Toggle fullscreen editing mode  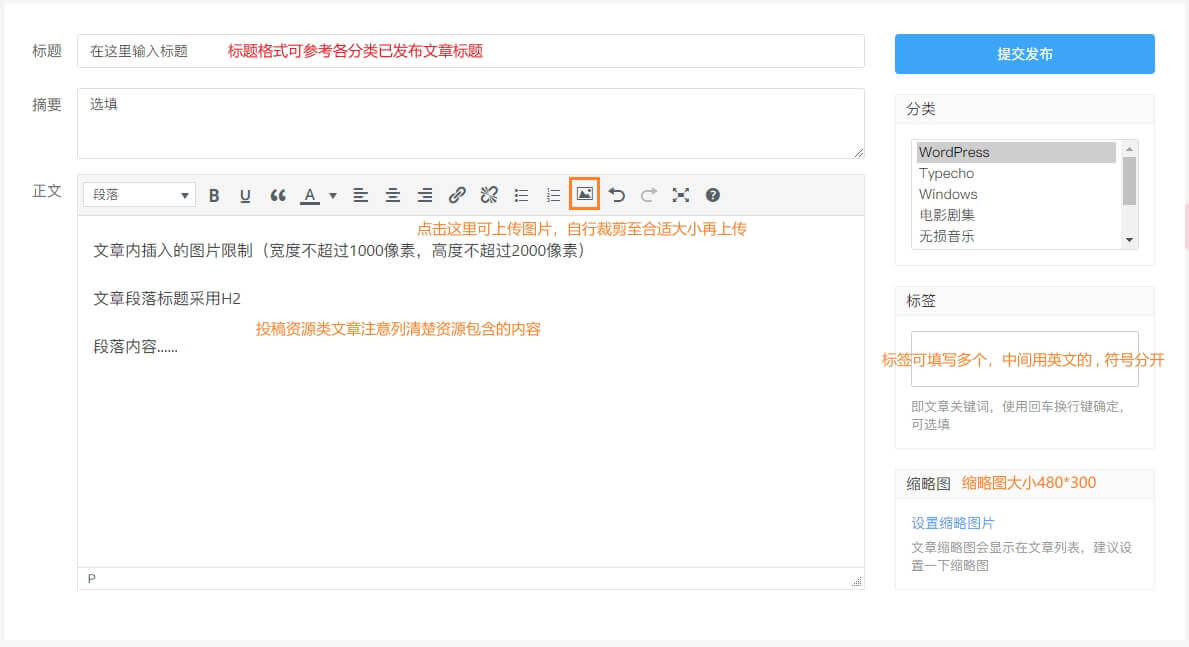pos(681,195)
